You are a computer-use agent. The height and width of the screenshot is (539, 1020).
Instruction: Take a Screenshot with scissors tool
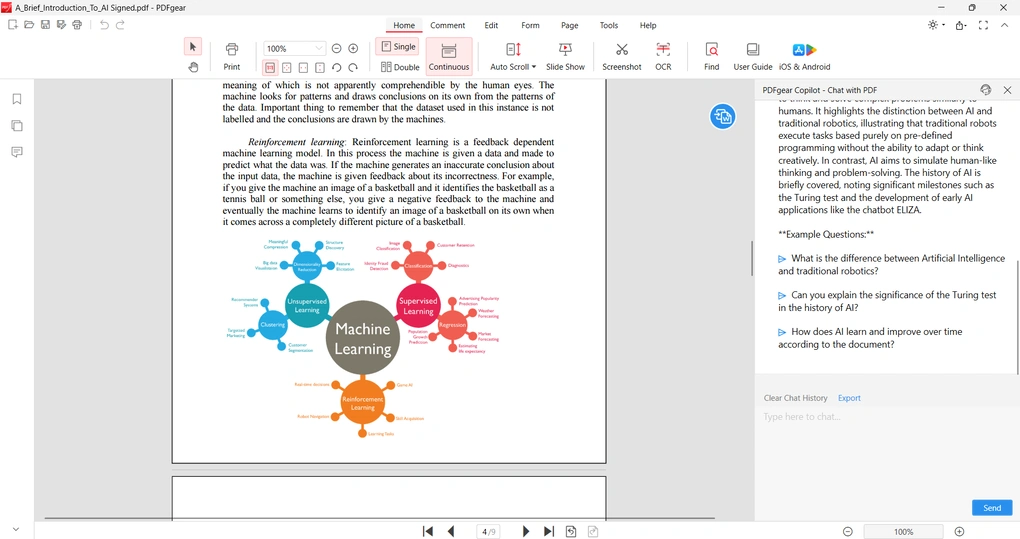(621, 56)
